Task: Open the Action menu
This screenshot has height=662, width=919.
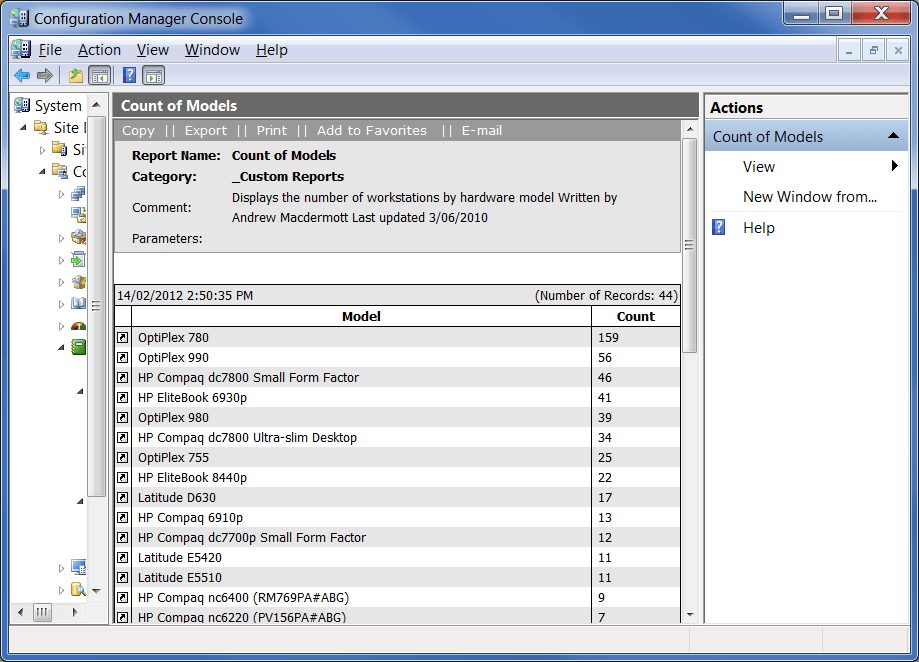Action: pos(99,49)
